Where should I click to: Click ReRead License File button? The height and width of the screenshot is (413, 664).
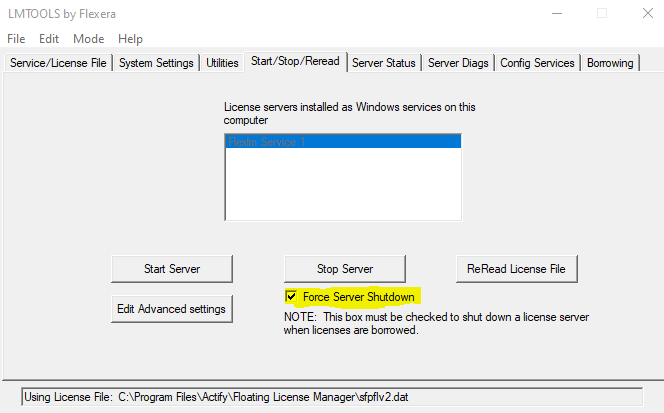tap(517, 269)
